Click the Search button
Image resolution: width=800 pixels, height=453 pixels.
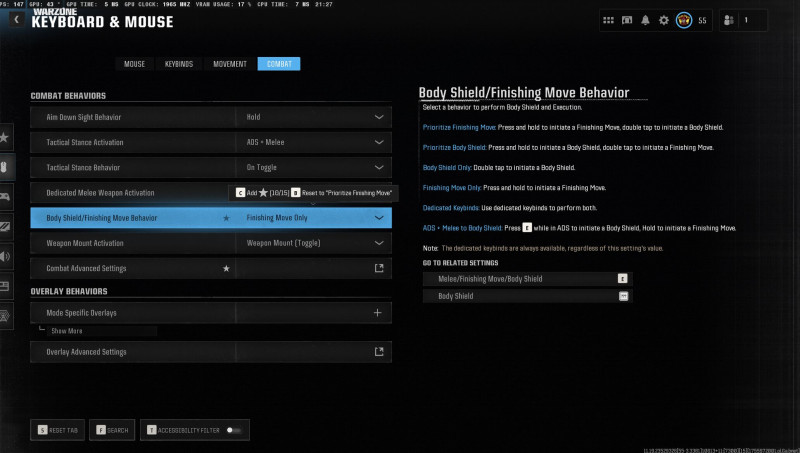point(112,430)
